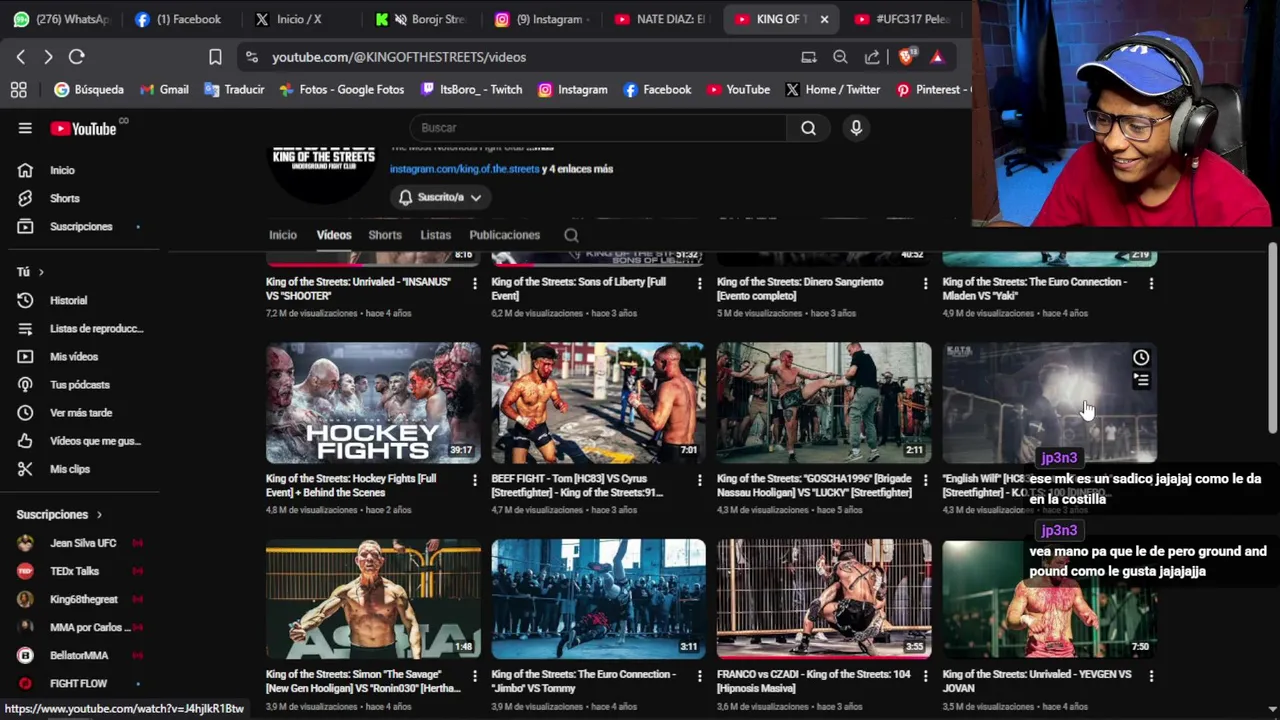1280x720 pixels.
Task: Open options for INSANUS VS SHOOTER video
Action: [475, 284]
